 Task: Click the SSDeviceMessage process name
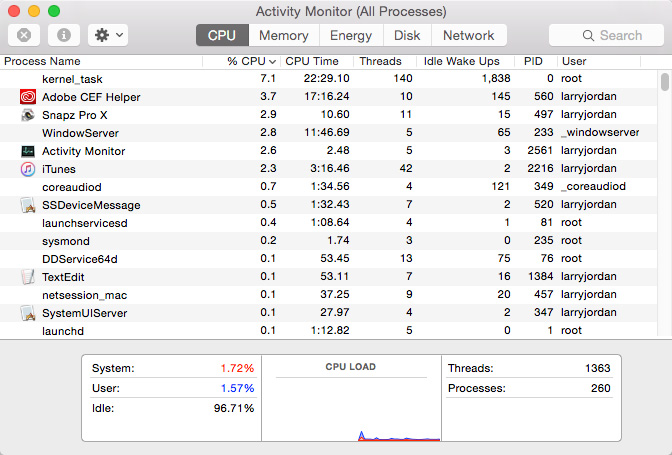coord(91,205)
